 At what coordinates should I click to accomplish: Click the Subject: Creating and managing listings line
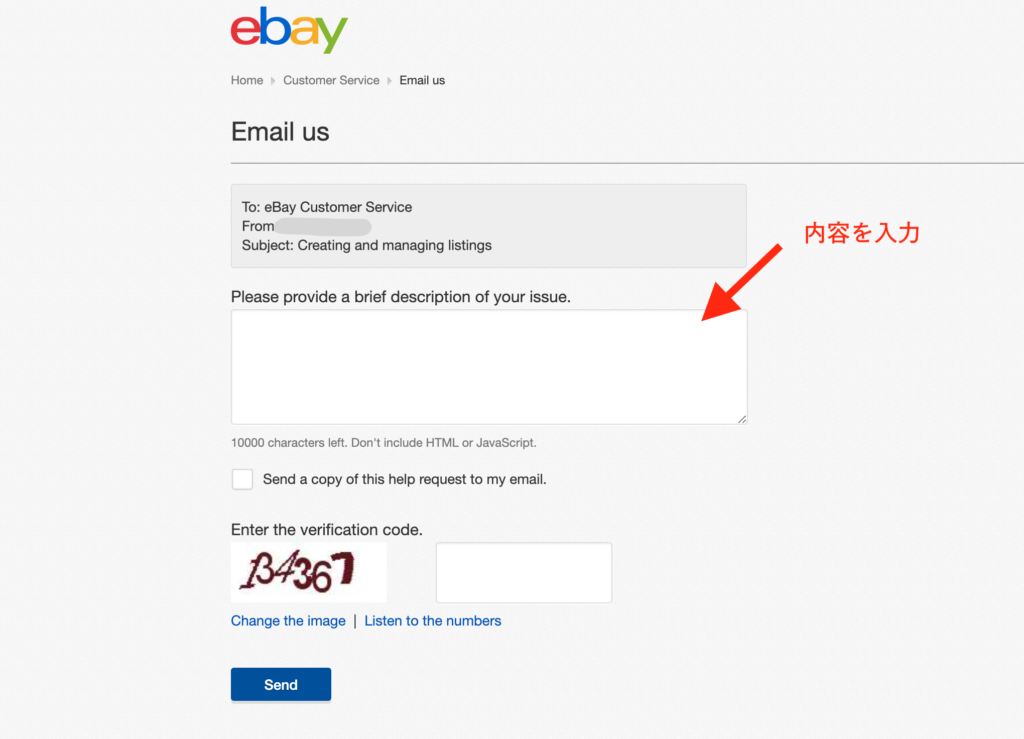point(366,245)
